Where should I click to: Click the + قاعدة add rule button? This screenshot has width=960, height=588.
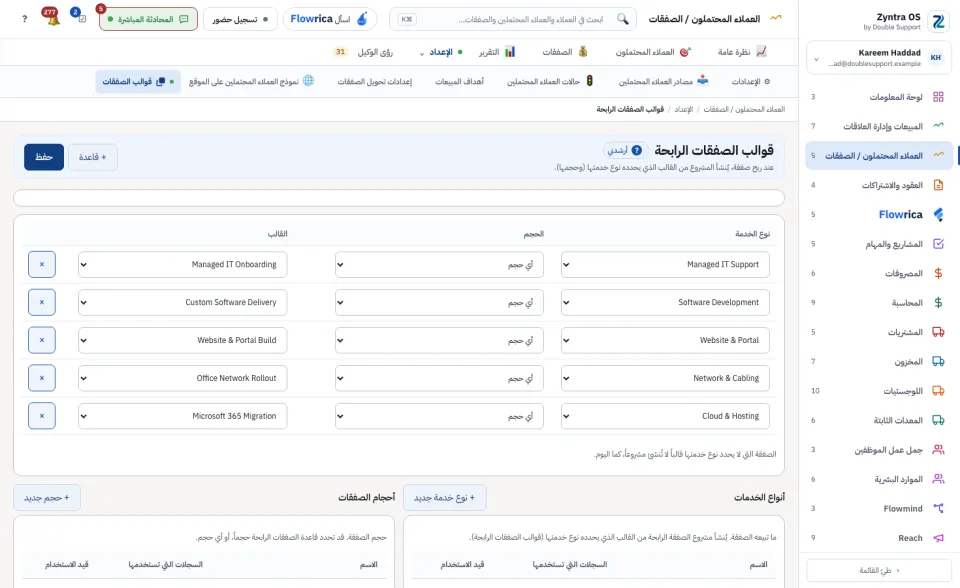tap(92, 157)
